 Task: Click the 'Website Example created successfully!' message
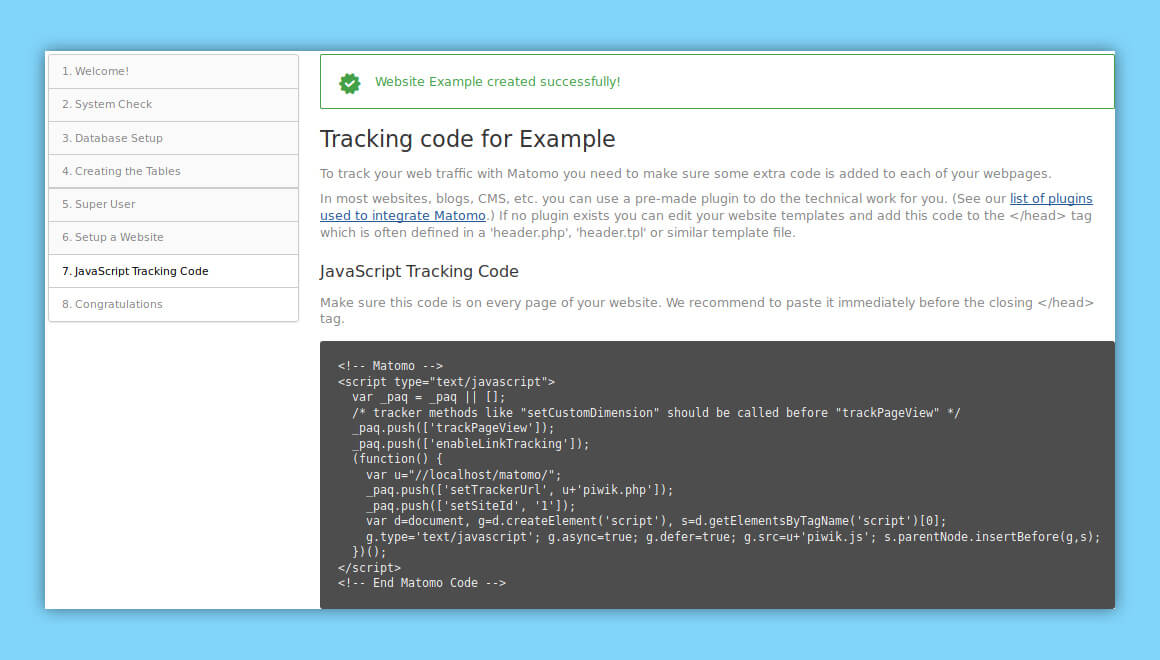[497, 81]
